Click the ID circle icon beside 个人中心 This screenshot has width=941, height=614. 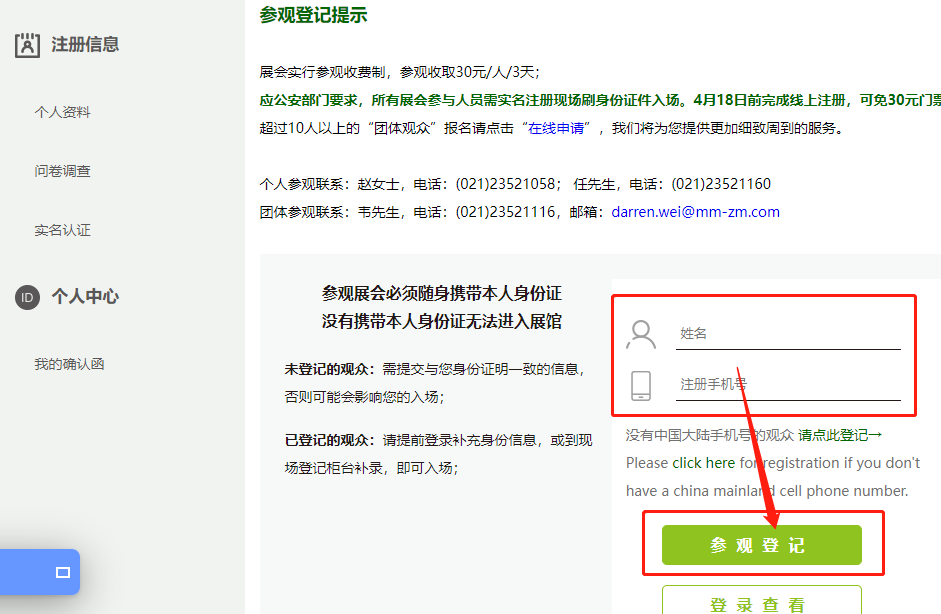pos(28,298)
